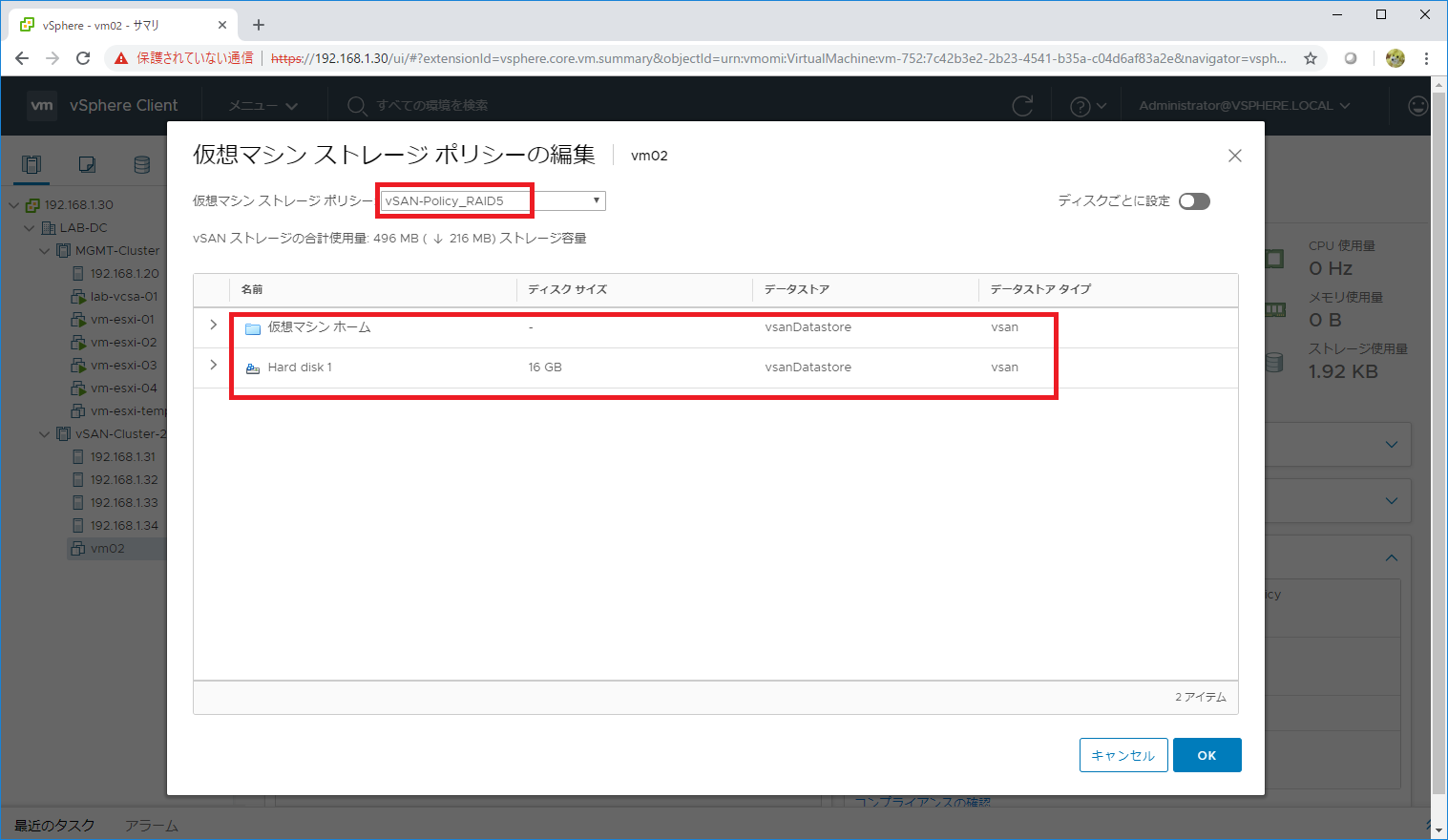Click the global search field

(x=432, y=106)
